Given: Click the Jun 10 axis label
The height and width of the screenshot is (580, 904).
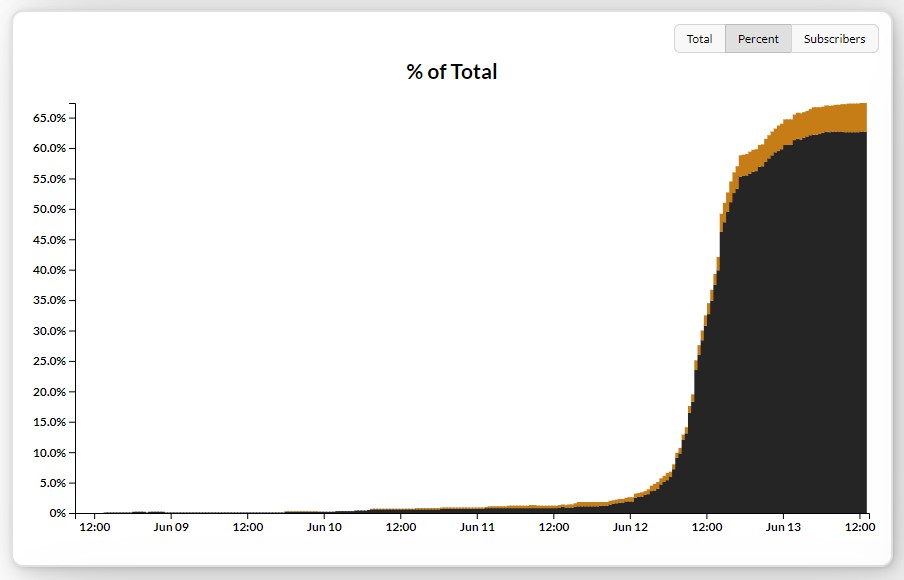Looking at the screenshot, I should [x=324, y=527].
